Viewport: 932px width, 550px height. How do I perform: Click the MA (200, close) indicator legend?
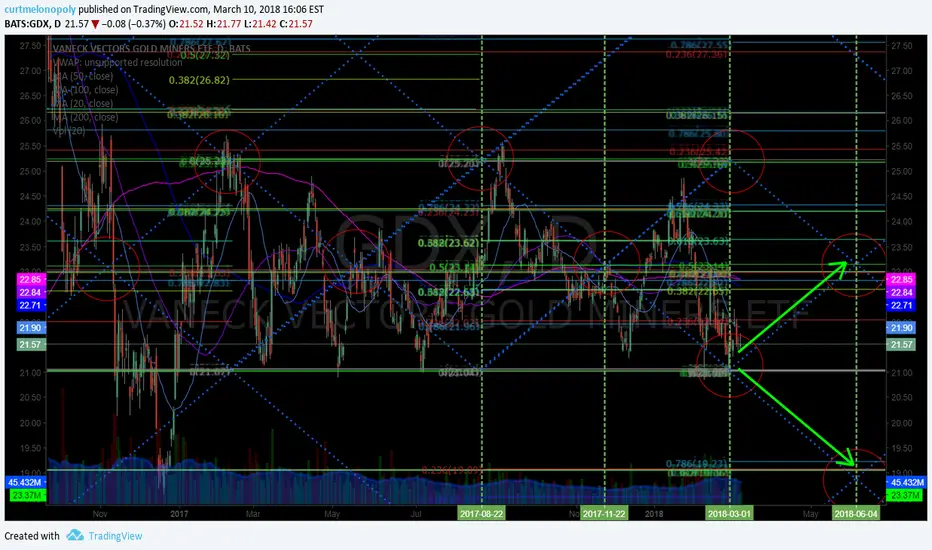click(85, 117)
